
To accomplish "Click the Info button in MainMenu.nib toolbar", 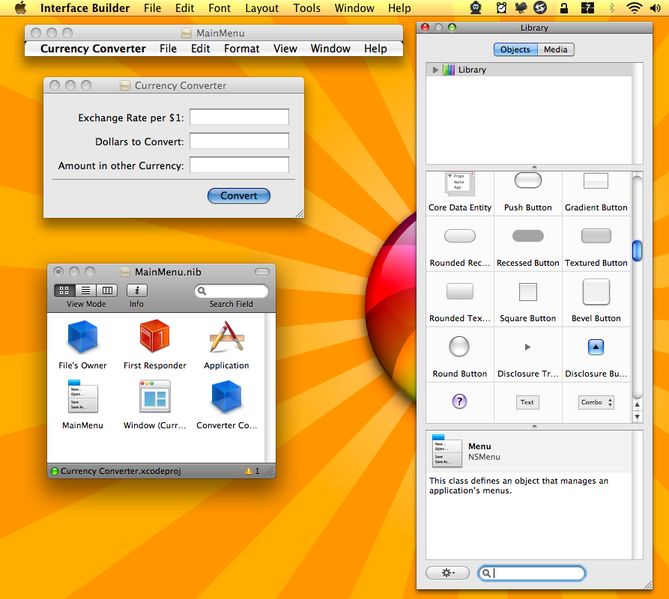I will (x=137, y=291).
